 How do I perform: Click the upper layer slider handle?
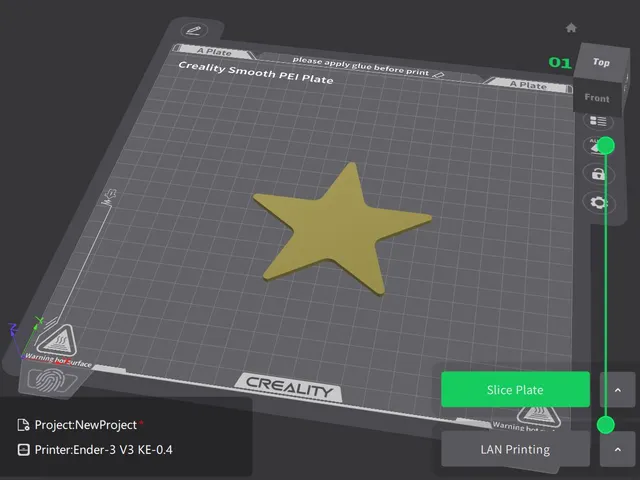click(606, 146)
